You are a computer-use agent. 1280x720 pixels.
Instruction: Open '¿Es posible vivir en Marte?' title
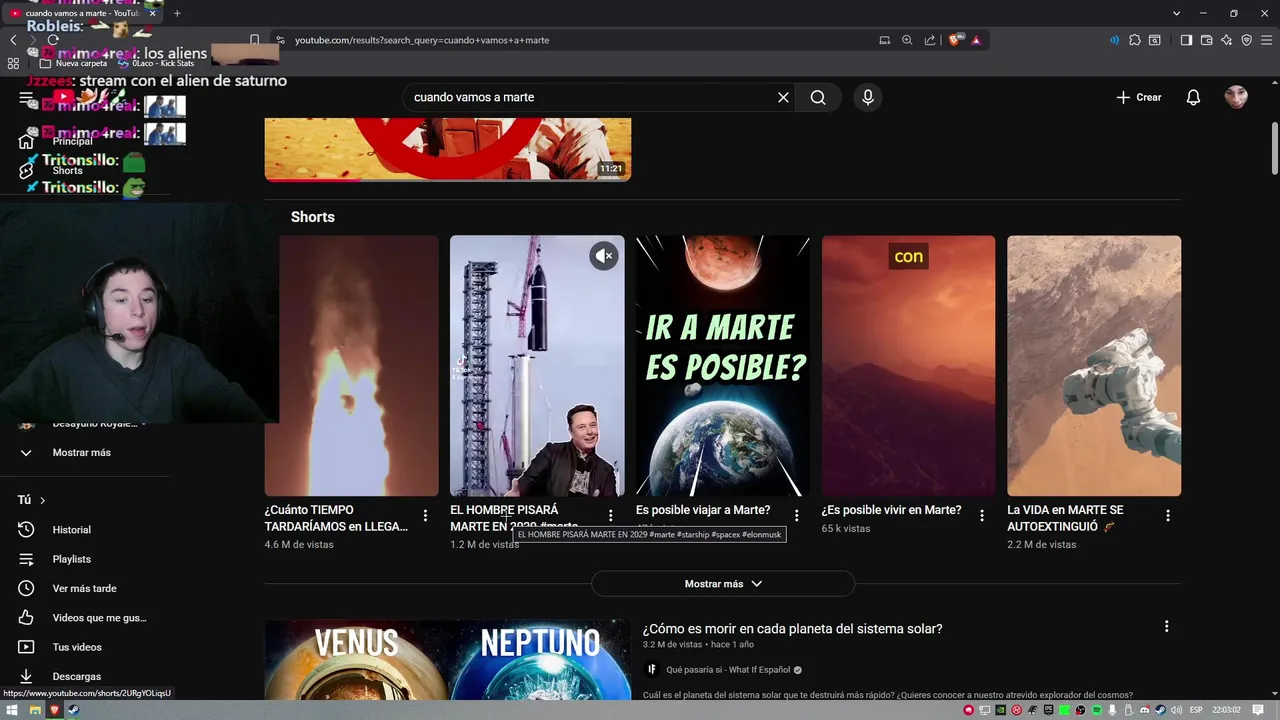click(891, 510)
